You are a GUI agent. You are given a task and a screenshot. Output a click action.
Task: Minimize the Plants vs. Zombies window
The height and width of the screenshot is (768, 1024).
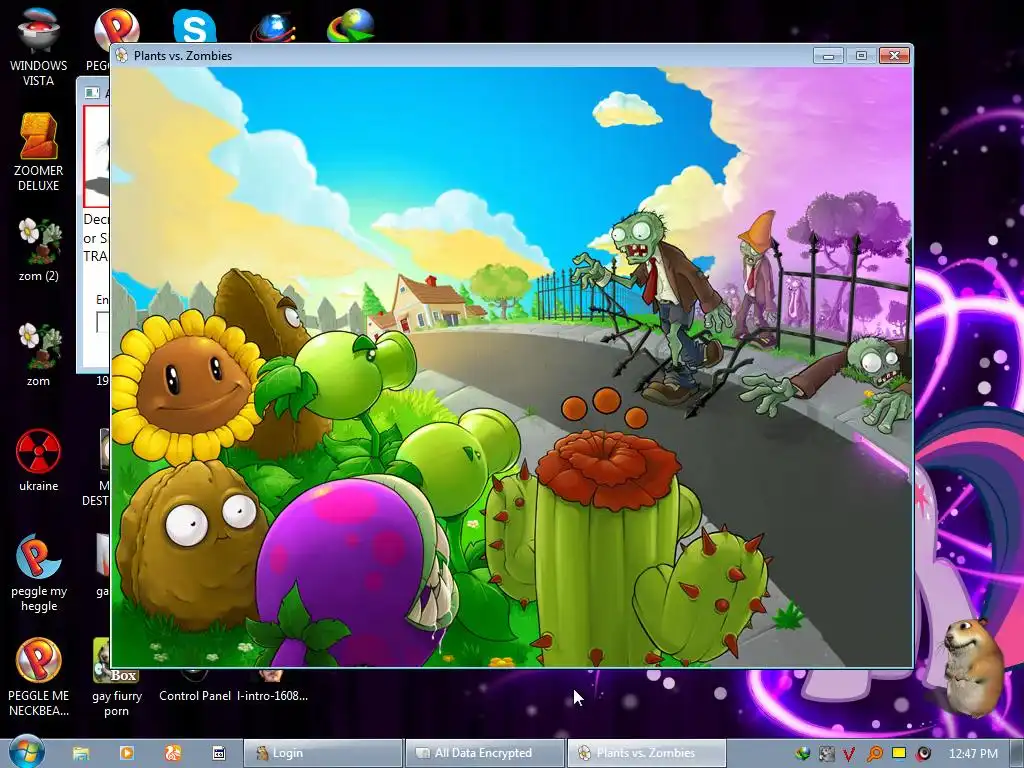click(x=828, y=56)
